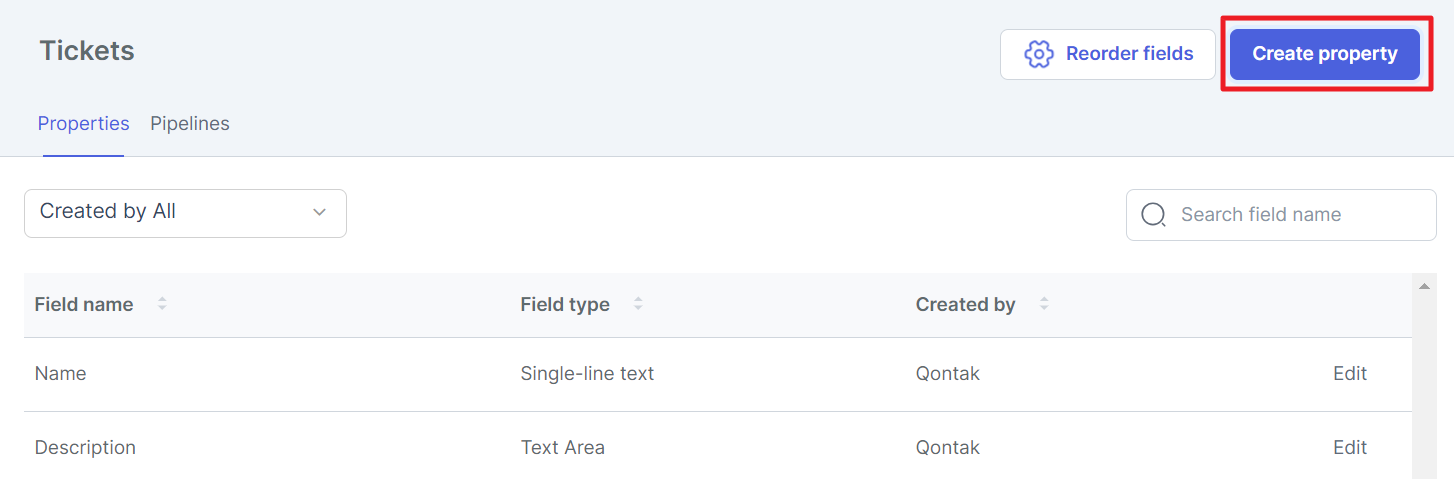Expand the Created by All chevron

tap(320, 212)
